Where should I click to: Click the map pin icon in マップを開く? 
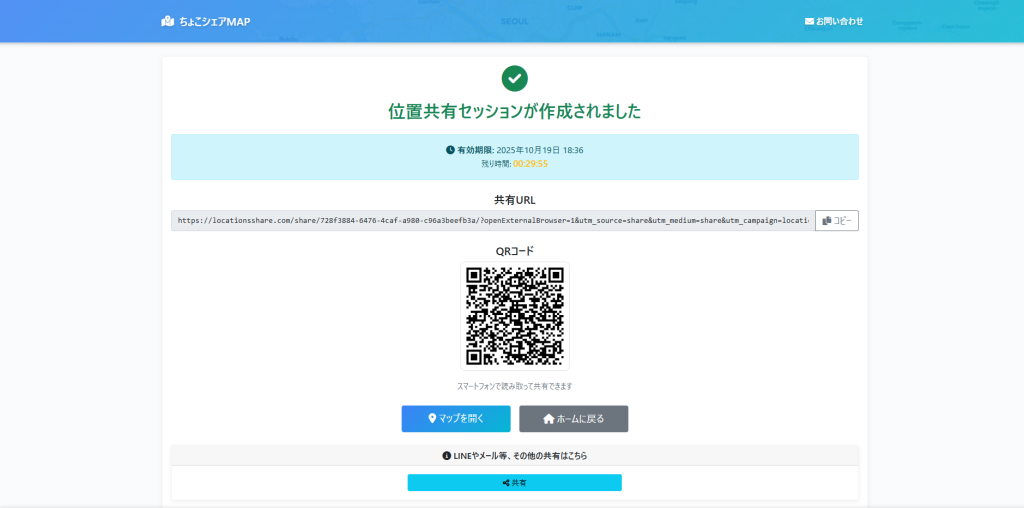432,419
